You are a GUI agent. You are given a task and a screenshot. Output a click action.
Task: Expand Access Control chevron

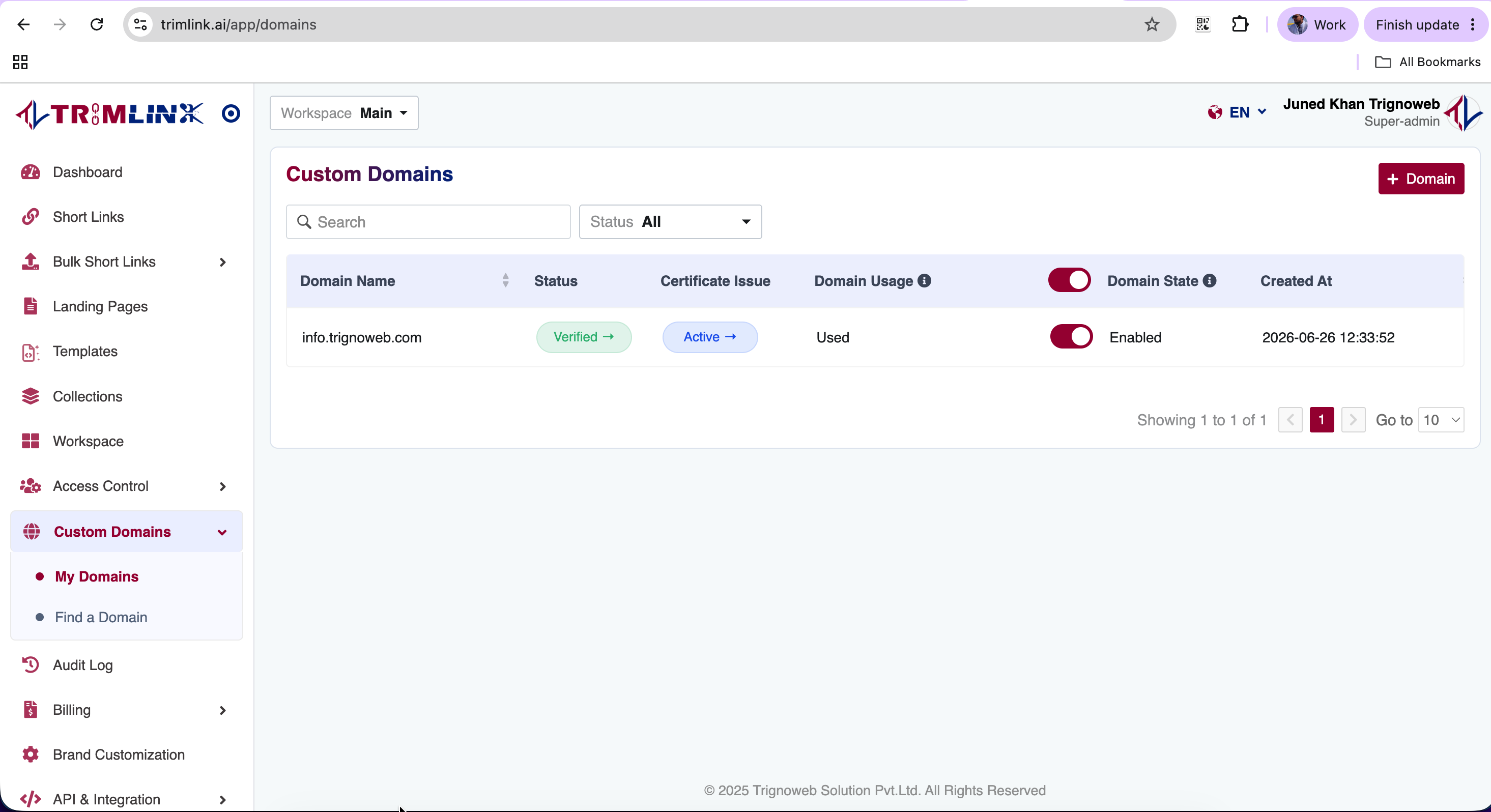click(223, 486)
